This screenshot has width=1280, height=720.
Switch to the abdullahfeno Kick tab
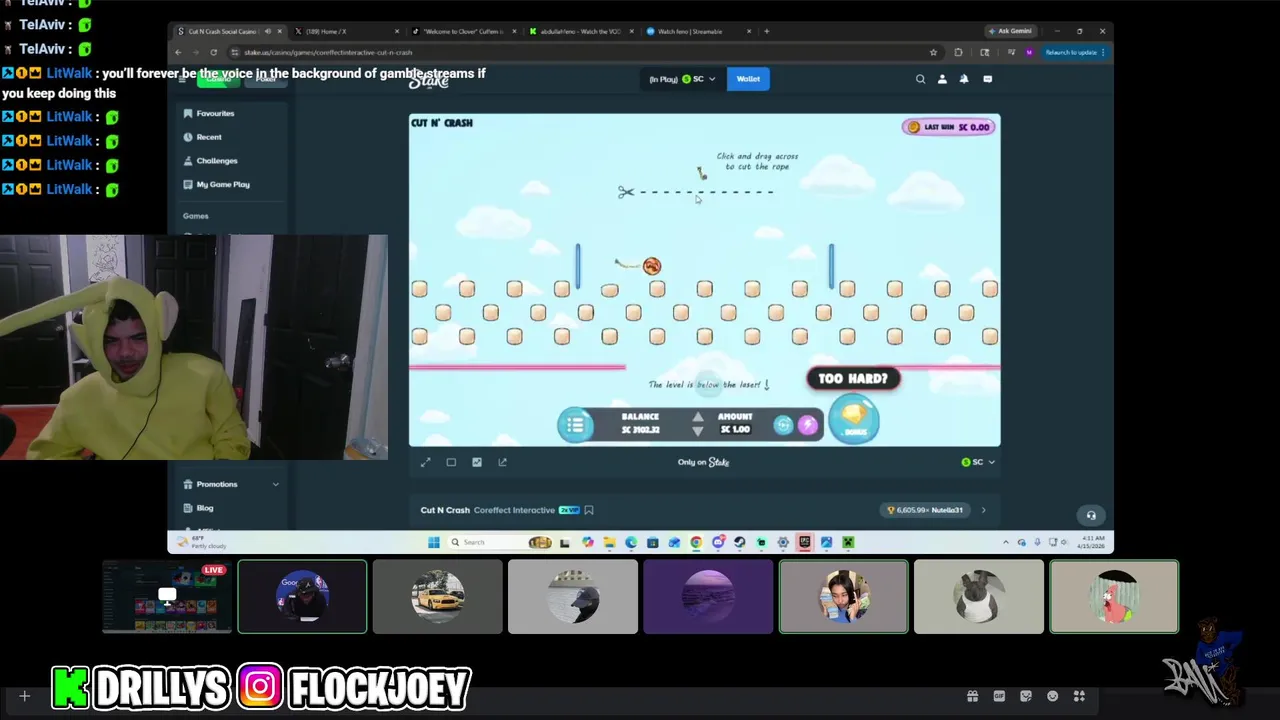pos(581,31)
